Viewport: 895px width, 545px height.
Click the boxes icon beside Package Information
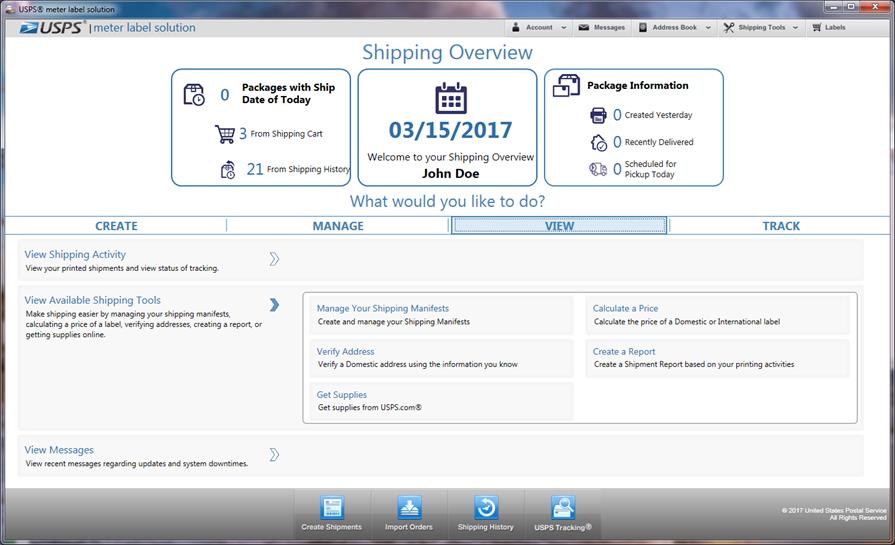coord(566,86)
